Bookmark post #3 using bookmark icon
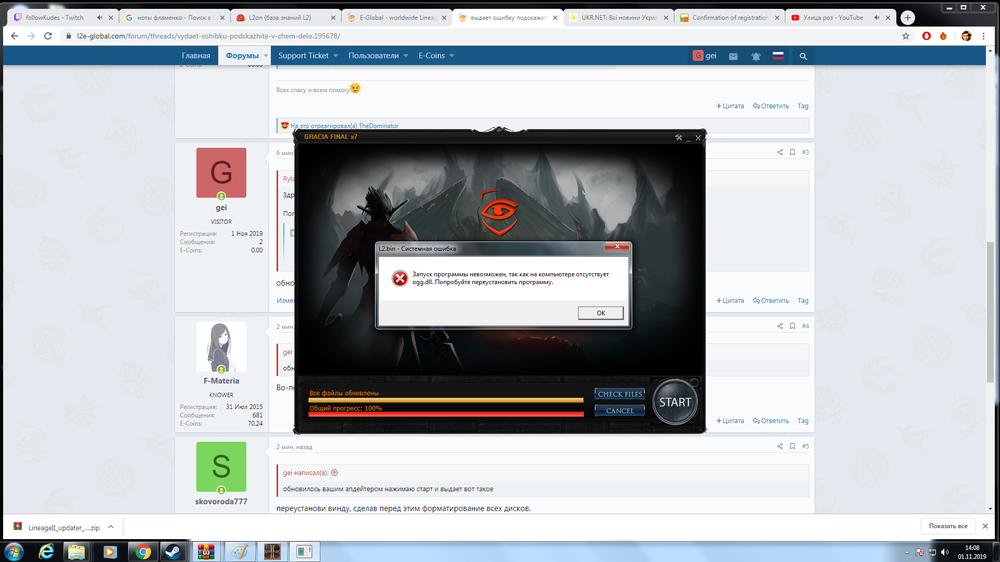 coord(792,152)
